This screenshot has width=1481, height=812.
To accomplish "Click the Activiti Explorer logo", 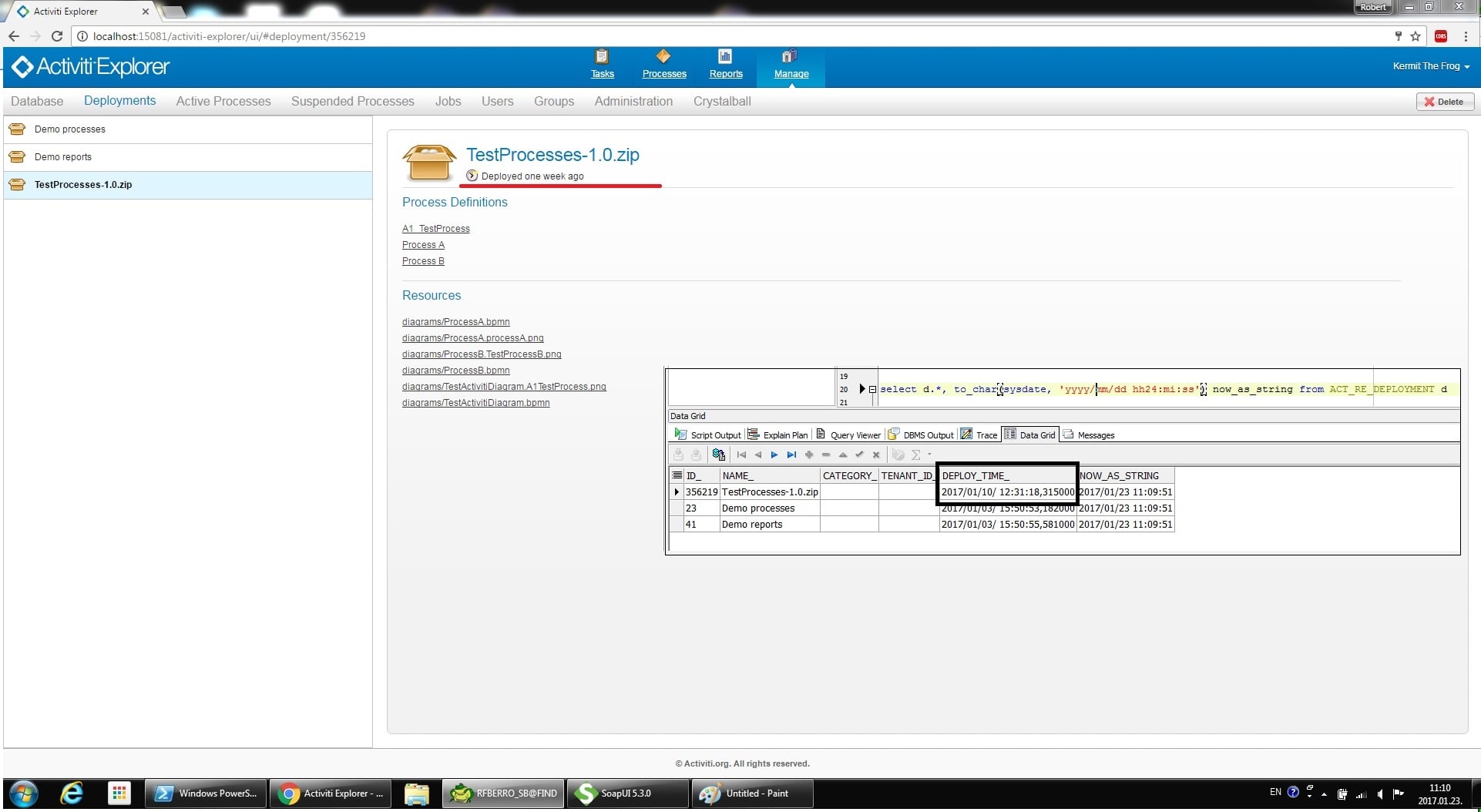I will [91, 67].
